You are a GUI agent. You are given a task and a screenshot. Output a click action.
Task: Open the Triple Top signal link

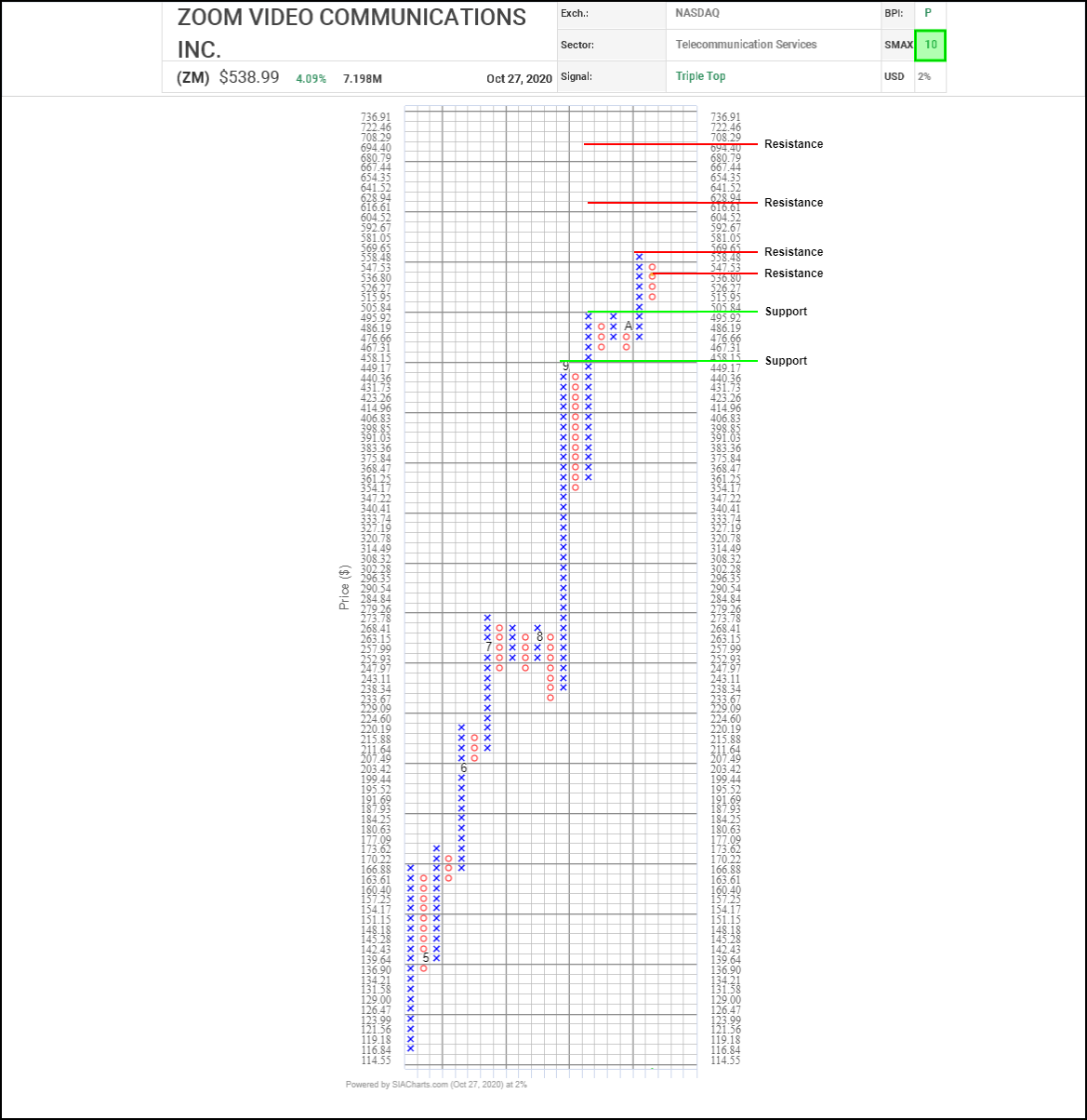coord(700,76)
